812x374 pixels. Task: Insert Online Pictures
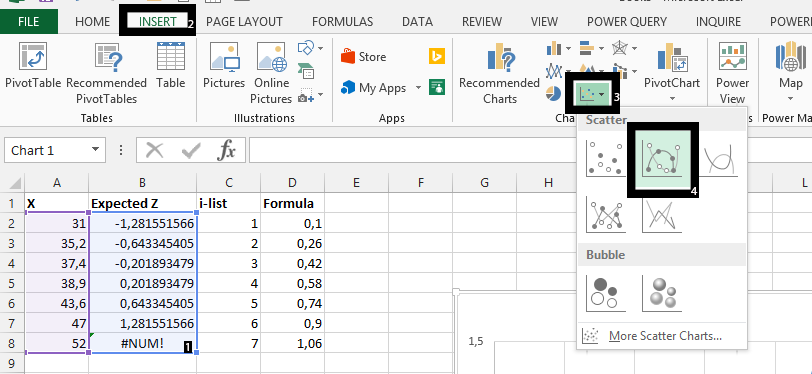[271, 74]
